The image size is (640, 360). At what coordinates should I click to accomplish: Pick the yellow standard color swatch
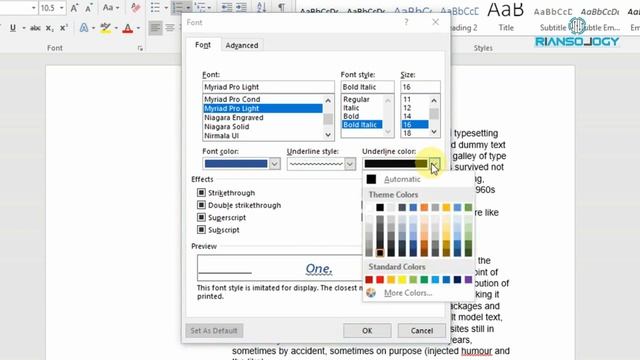tap(402, 280)
